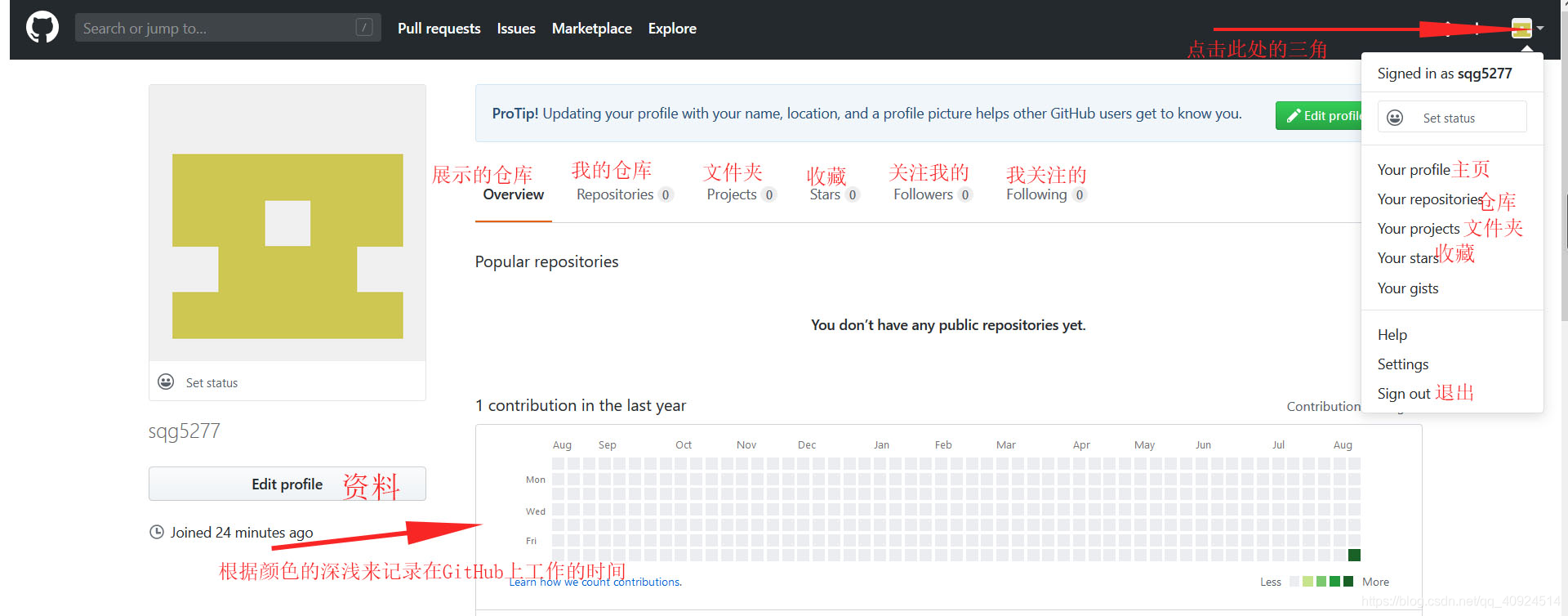Open Settings from account dropdown
The width and height of the screenshot is (1568, 616).
coord(1403,364)
